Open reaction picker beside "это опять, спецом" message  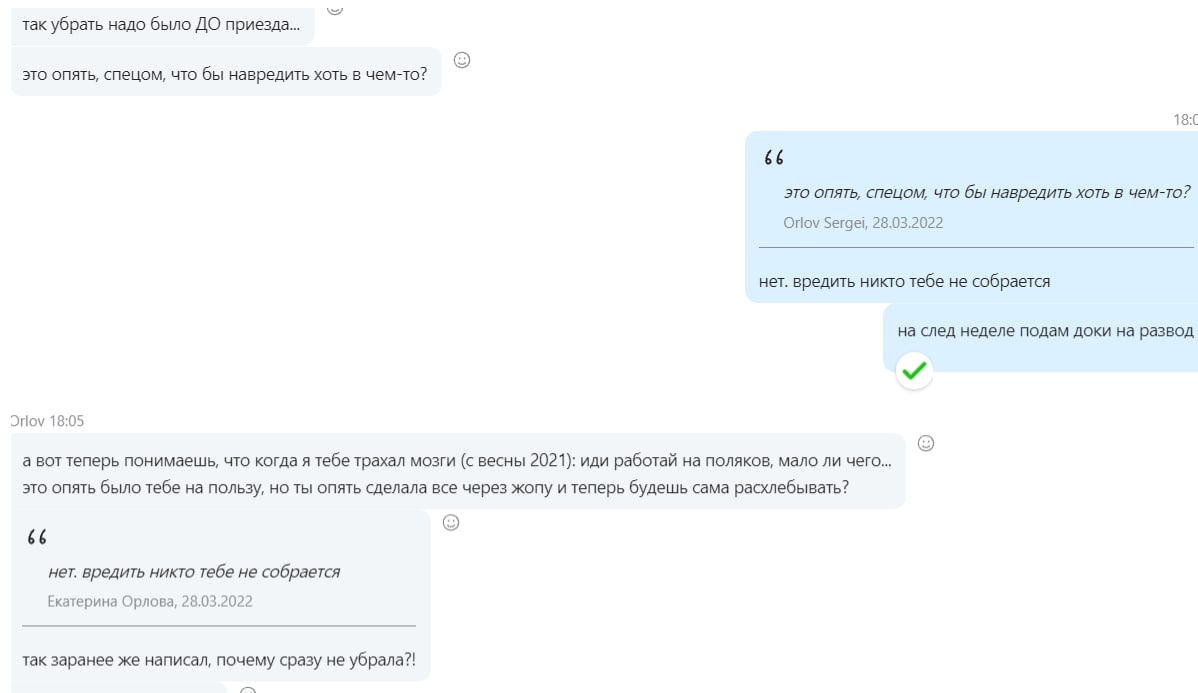coord(462,60)
